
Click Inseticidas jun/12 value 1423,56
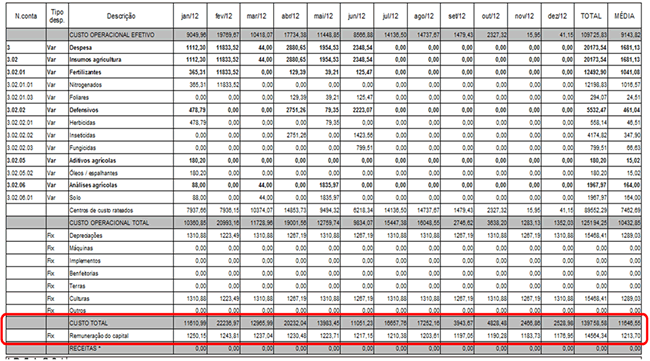[363, 135]
